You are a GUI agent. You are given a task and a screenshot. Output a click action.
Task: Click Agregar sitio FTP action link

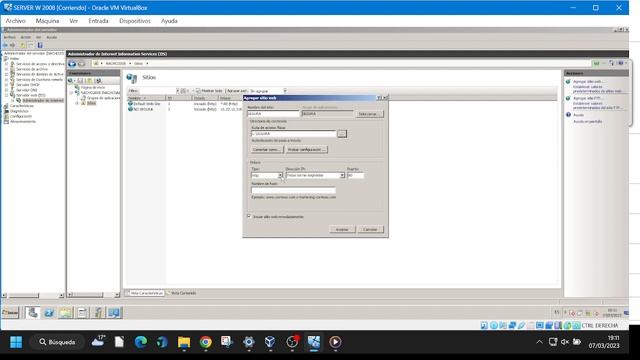coord(587,98)
